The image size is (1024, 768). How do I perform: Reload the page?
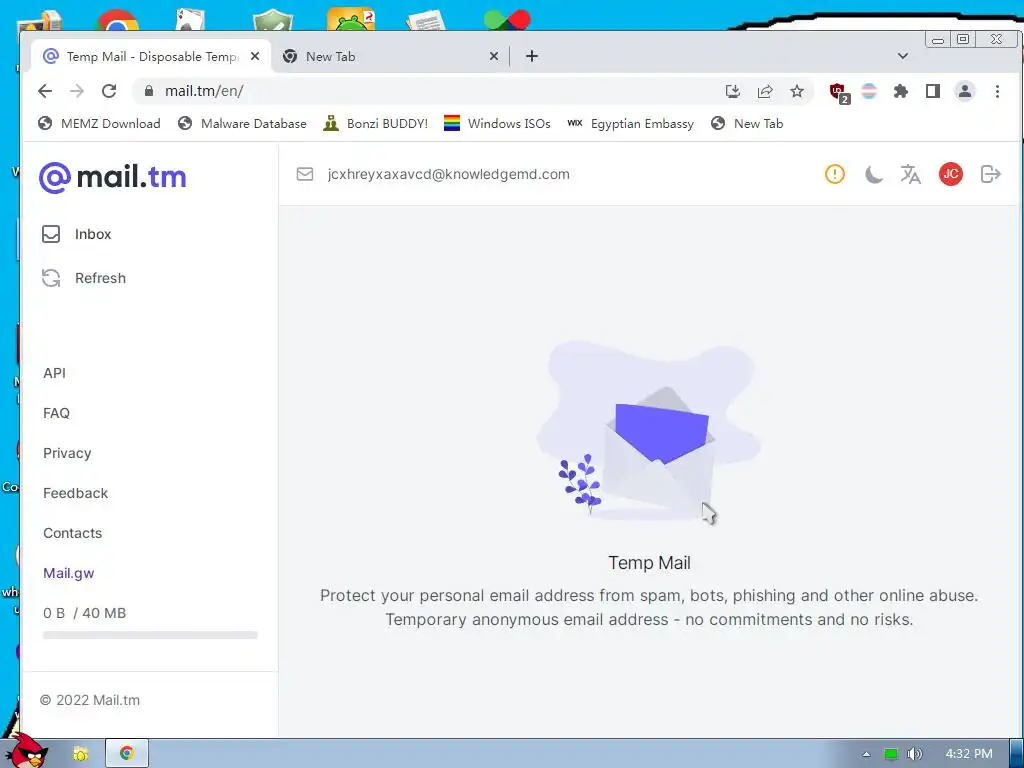point(109,91)
